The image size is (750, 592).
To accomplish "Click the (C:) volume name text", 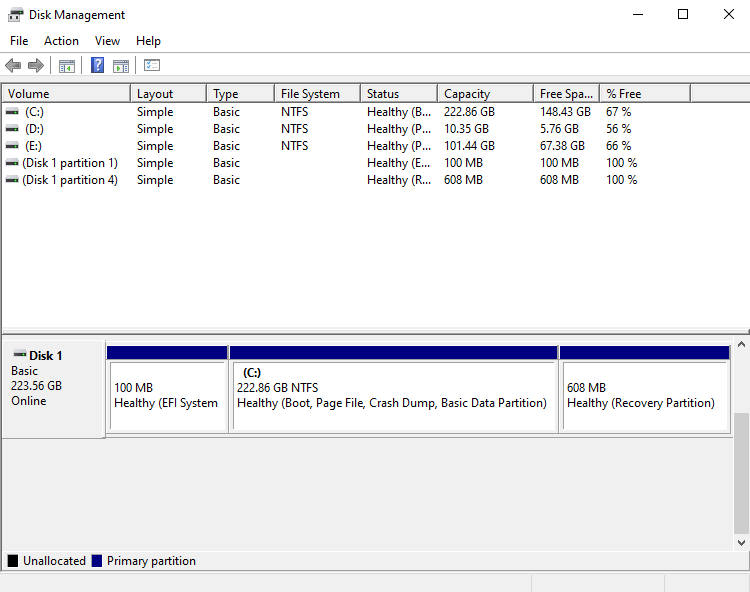I will (34, 112).
